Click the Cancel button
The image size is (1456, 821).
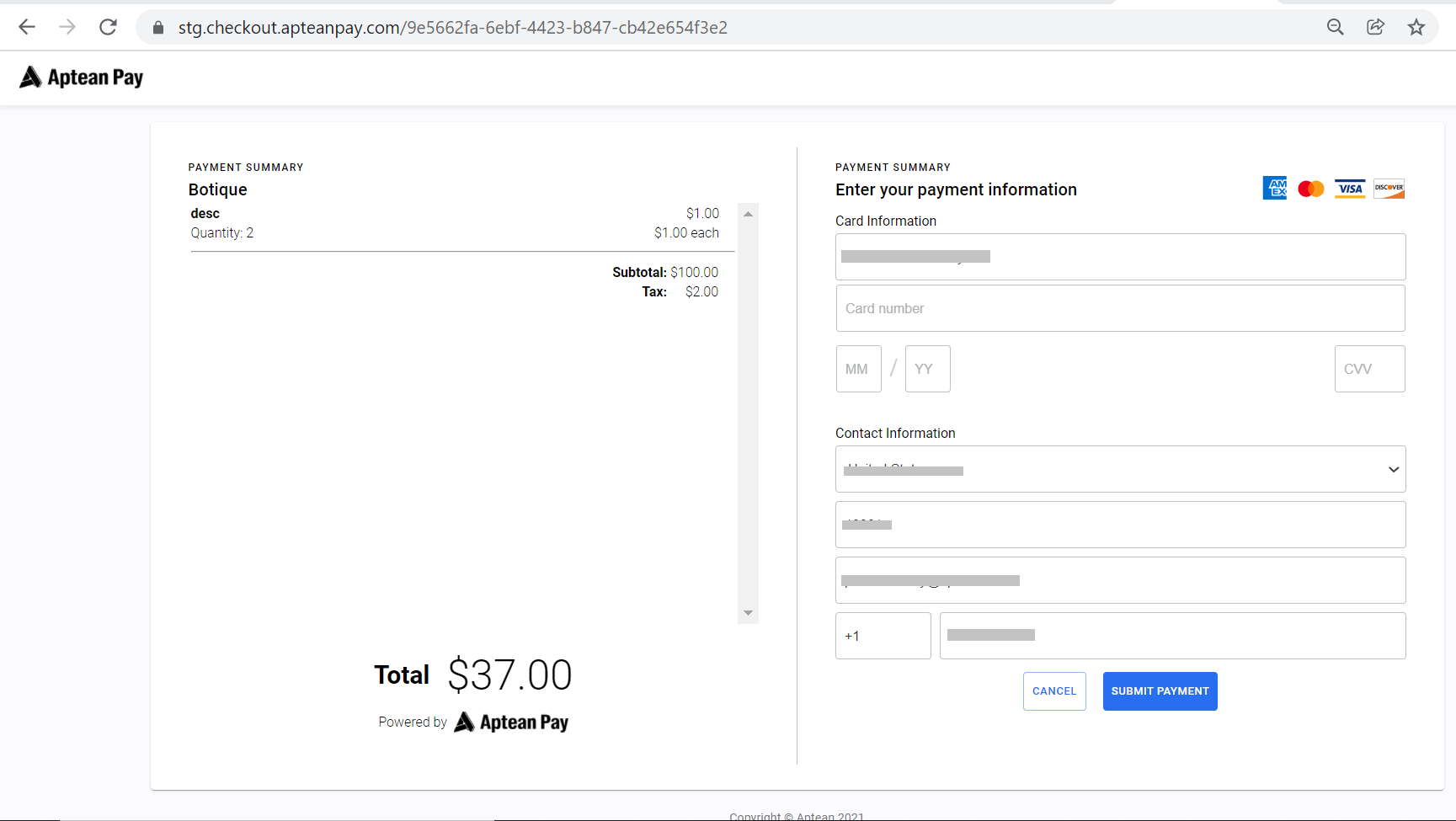point(1054,691)
